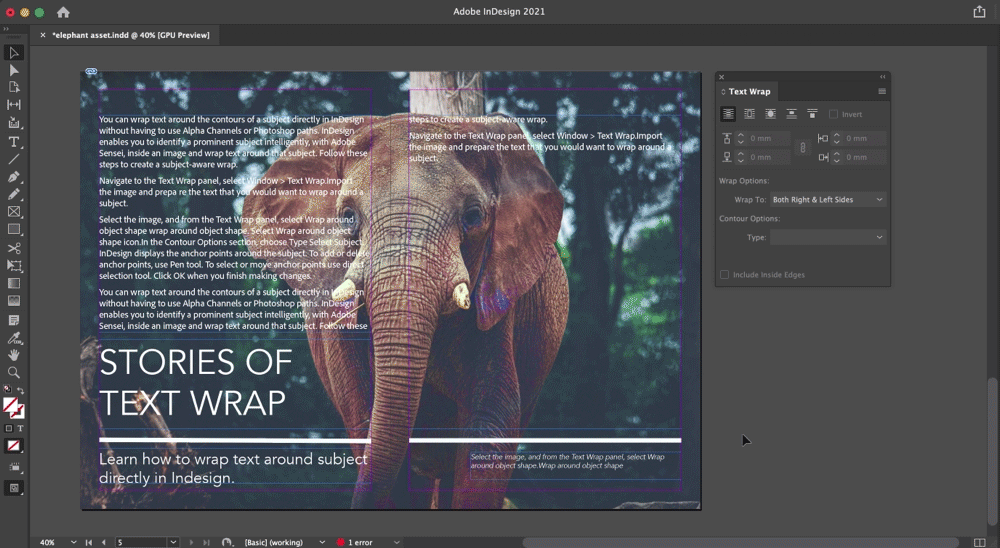The height and width of the screenshot is (548, 1000).
Task: Select Jump object wrap icon
Action: click(x=791, y=114)
